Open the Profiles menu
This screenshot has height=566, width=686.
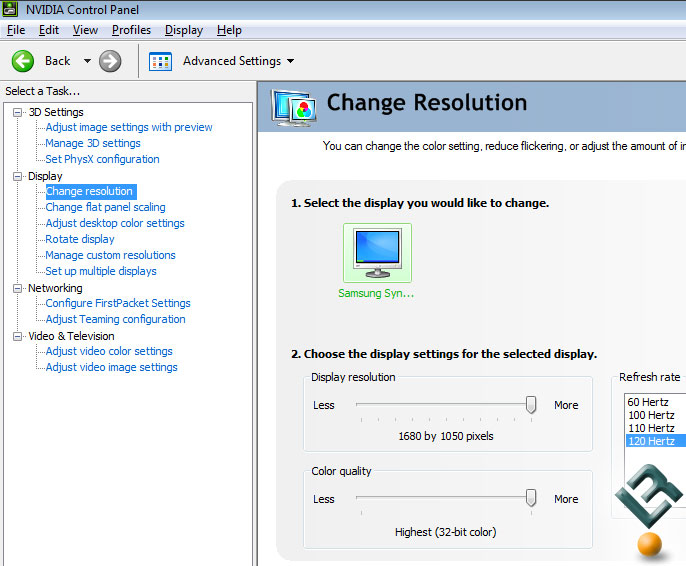pyautogui.click(x=131, y=30)
